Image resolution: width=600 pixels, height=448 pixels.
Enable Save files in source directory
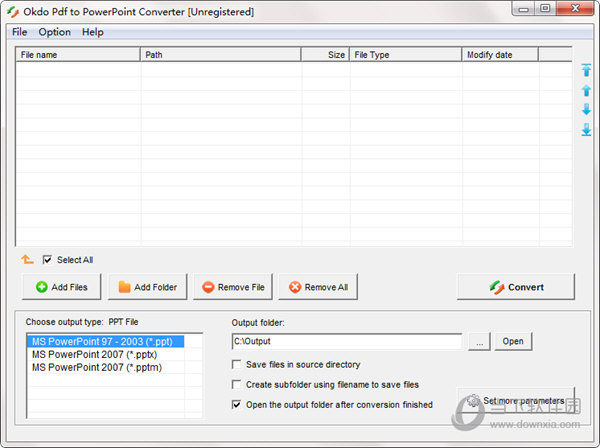[x=236, y=364]
